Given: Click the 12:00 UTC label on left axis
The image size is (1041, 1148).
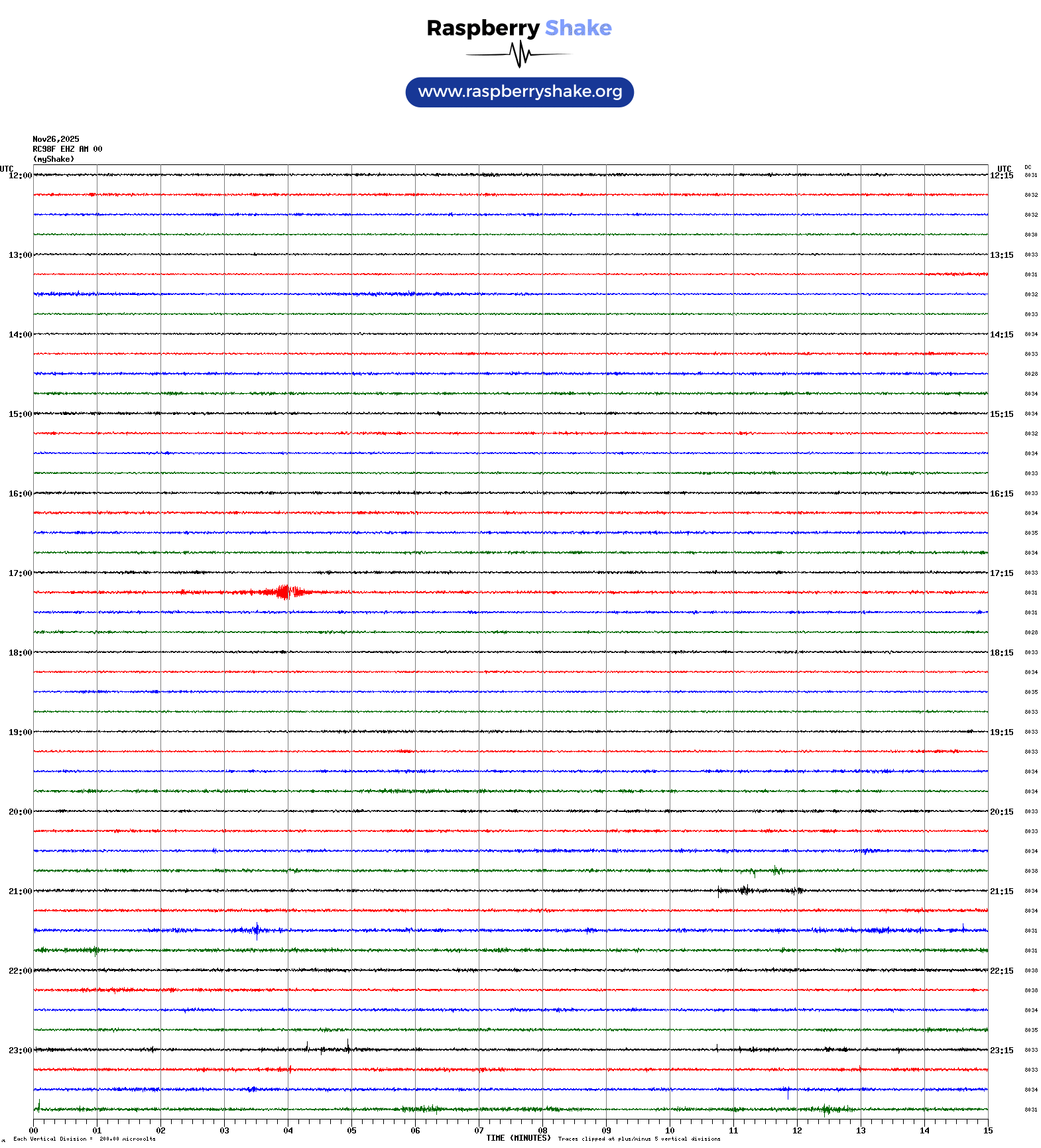Looking at the screenshot, I should click(20, 176).
